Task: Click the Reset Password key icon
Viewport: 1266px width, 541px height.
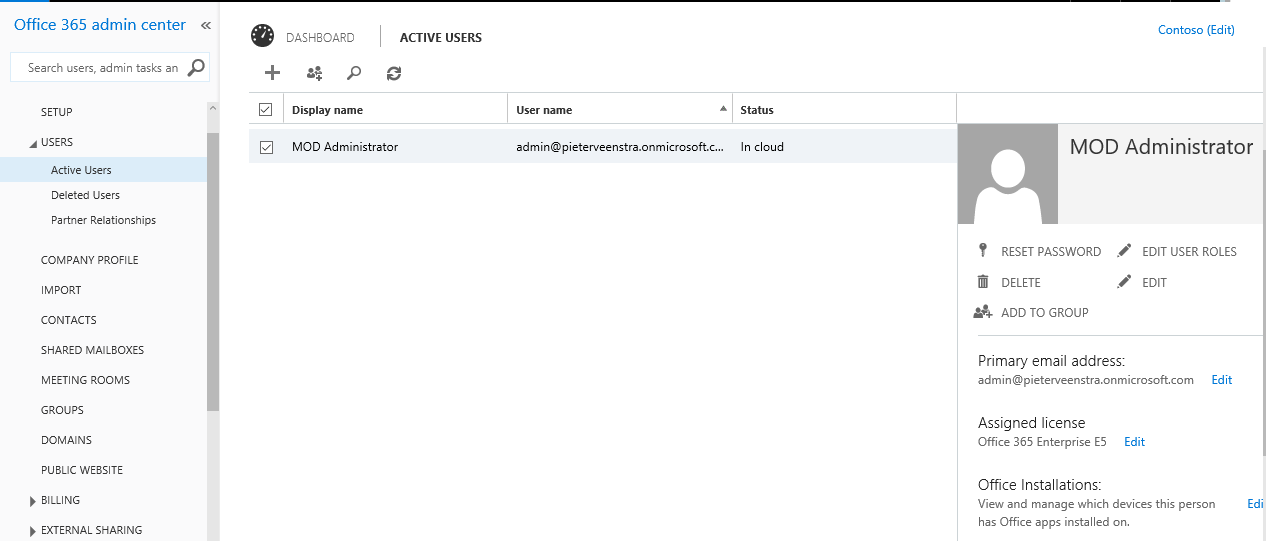Action: [983, 251]
